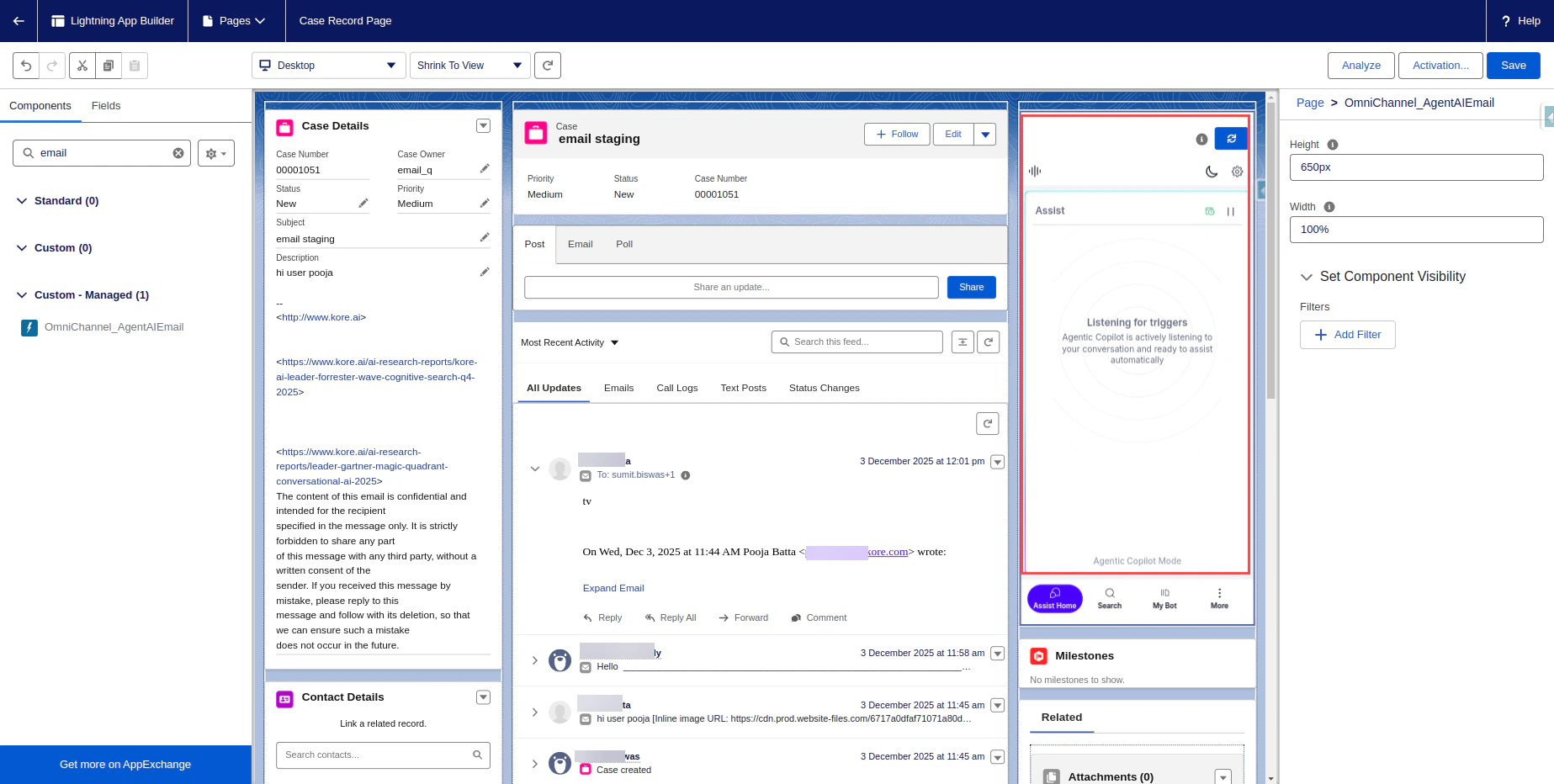Click the back arrow icon
1554x784 pixels.
click(19, 21)
